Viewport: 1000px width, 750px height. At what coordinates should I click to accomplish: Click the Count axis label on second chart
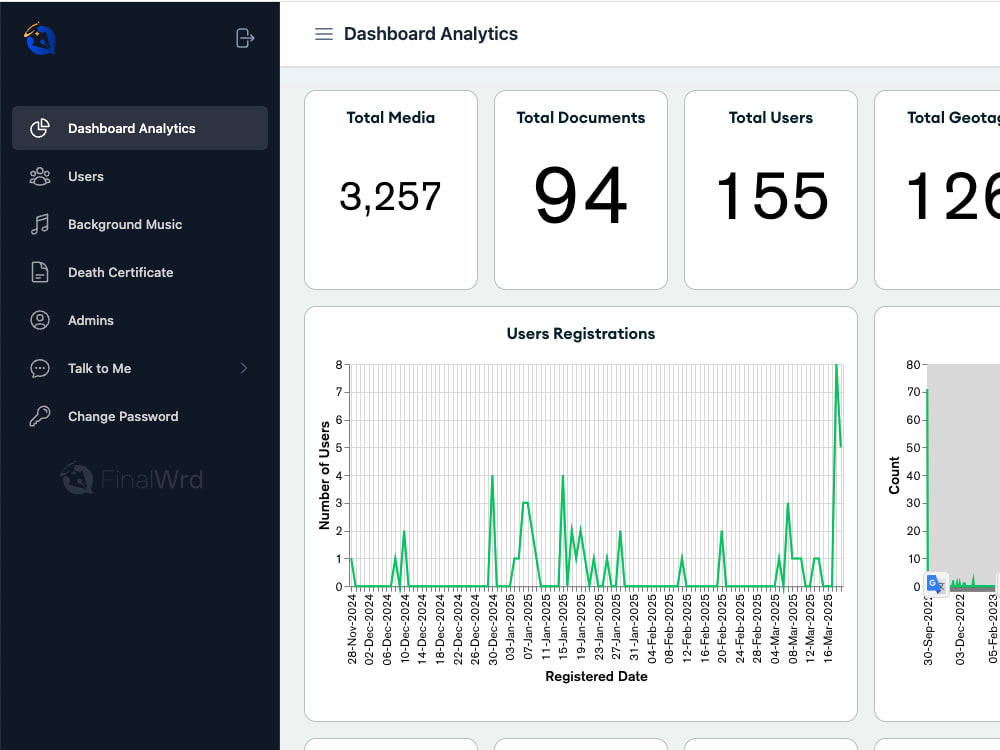894,475
